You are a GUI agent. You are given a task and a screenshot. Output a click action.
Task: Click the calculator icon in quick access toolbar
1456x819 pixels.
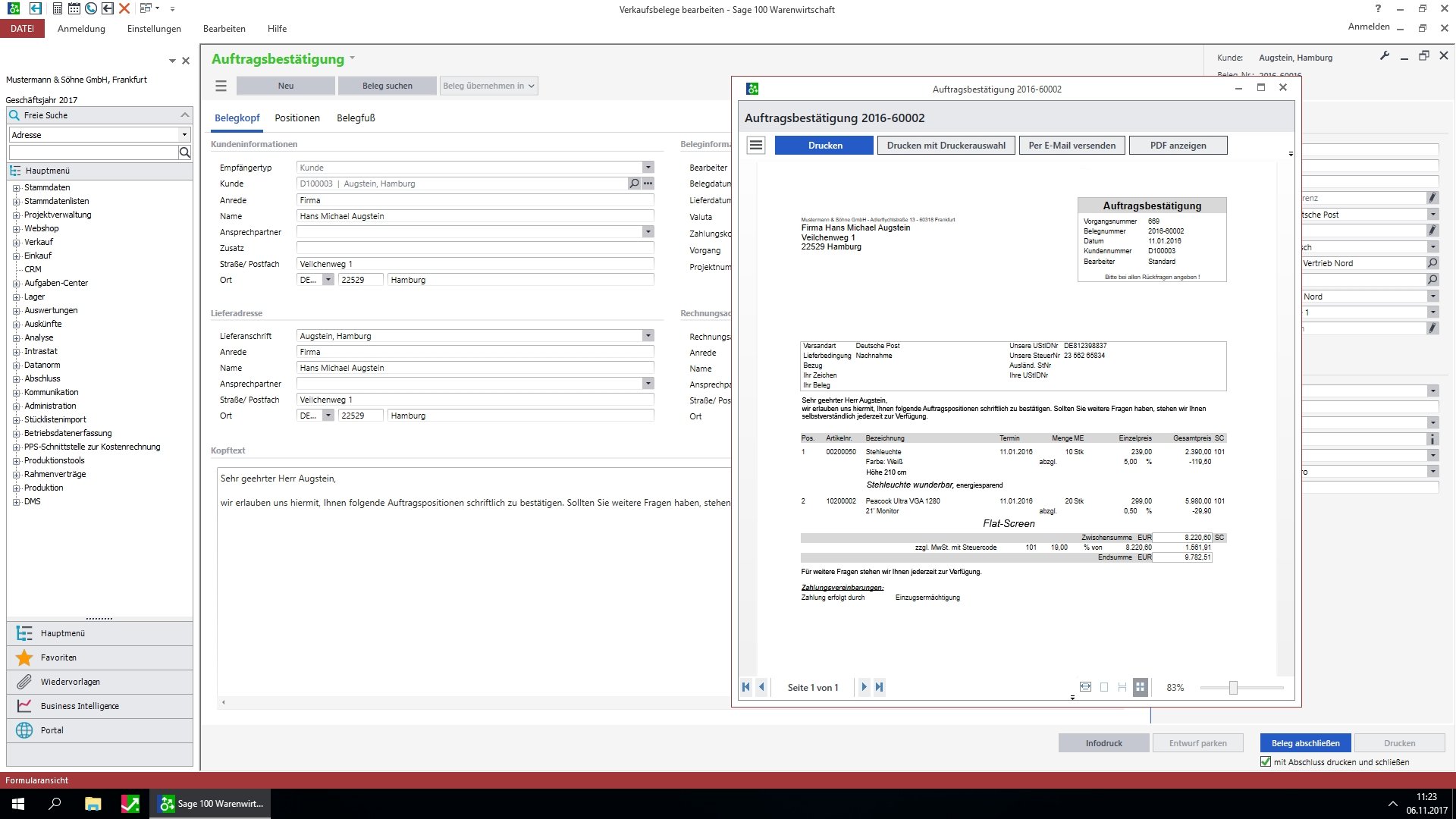click(58, 8)
